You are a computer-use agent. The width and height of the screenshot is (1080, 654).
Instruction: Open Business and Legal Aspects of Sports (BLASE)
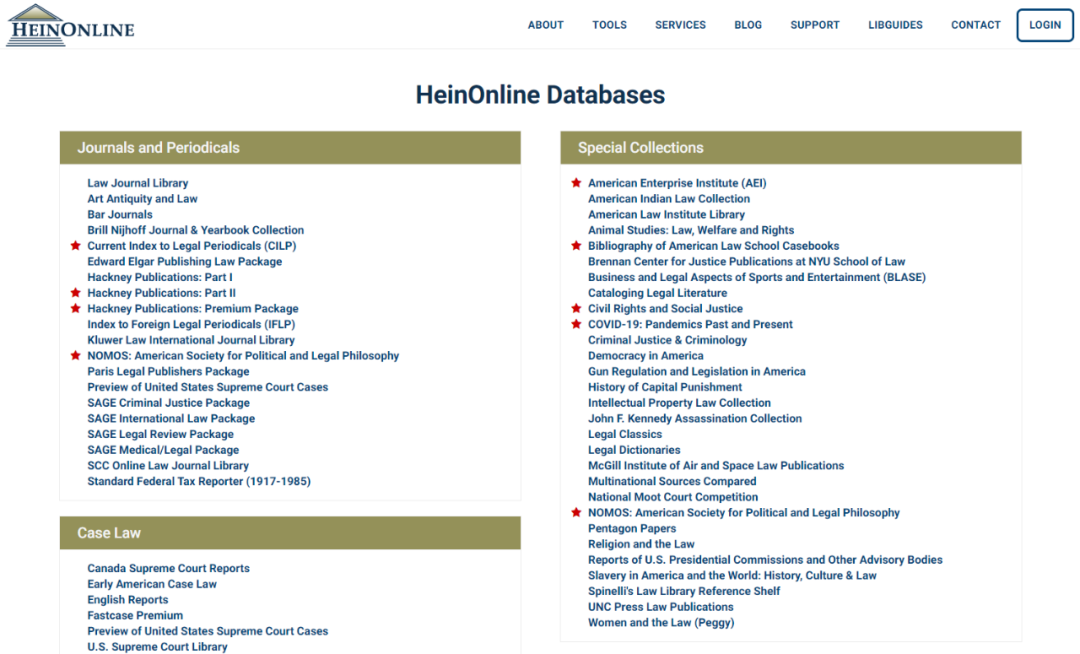757,277
